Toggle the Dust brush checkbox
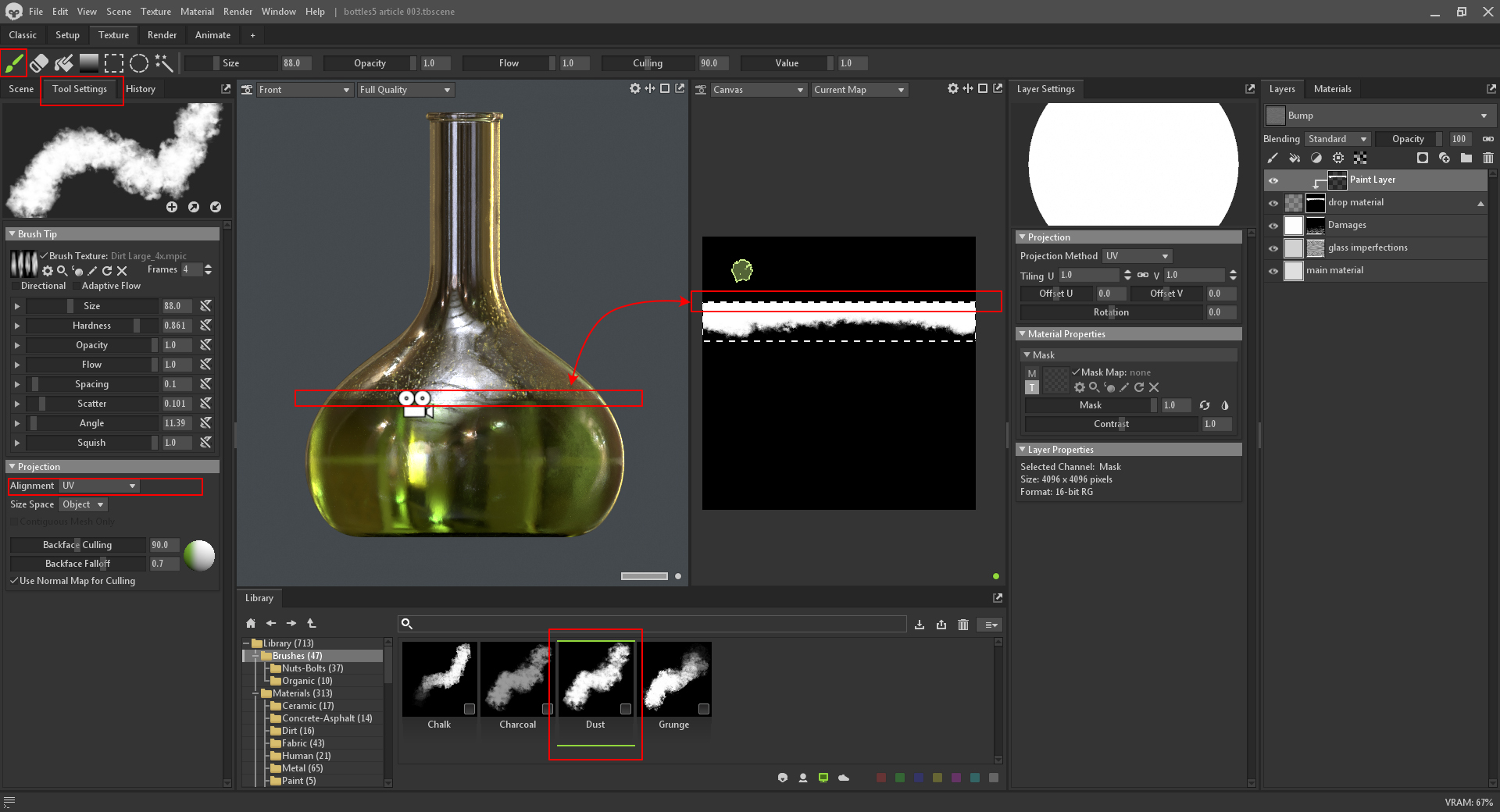The height and width of the screenshot is (812, 1500). (626, 709)
